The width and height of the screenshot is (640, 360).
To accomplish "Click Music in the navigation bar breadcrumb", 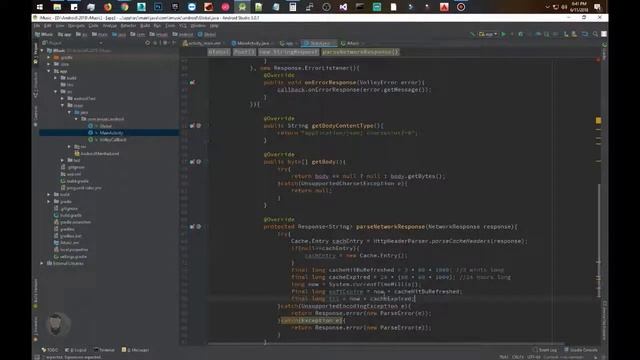I will point(44,34).
